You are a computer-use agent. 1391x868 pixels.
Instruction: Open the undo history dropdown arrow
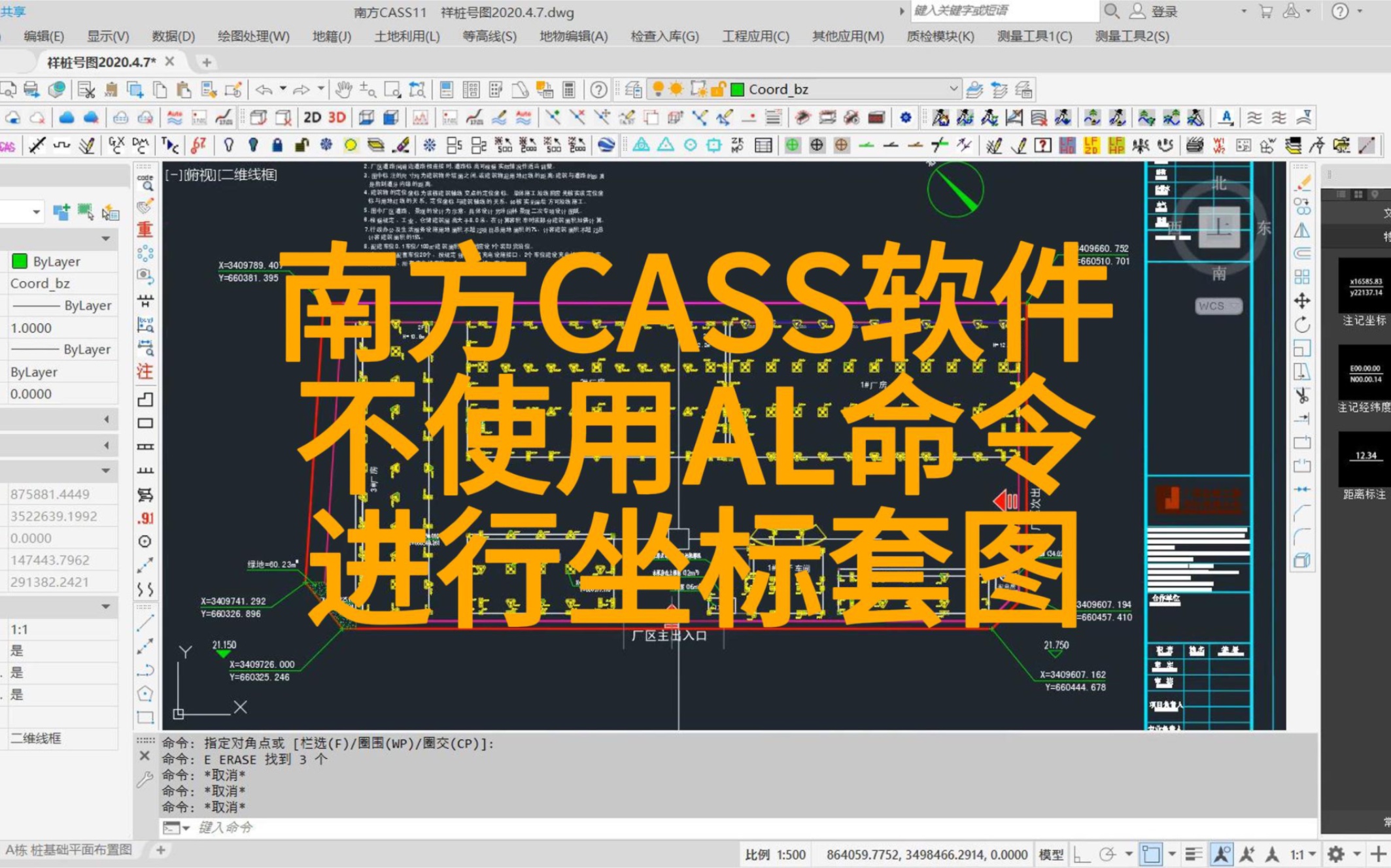pos(283,88)
